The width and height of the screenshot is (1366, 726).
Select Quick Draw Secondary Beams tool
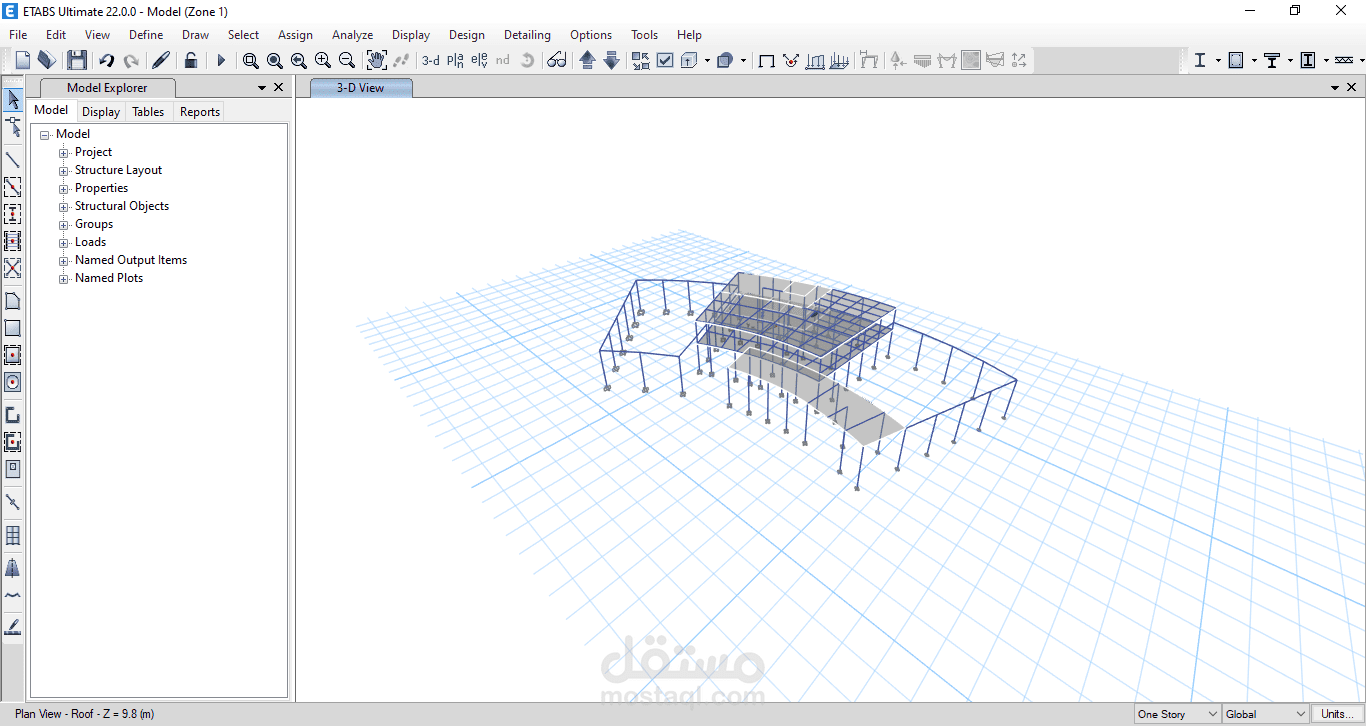(x=13, y=241)
